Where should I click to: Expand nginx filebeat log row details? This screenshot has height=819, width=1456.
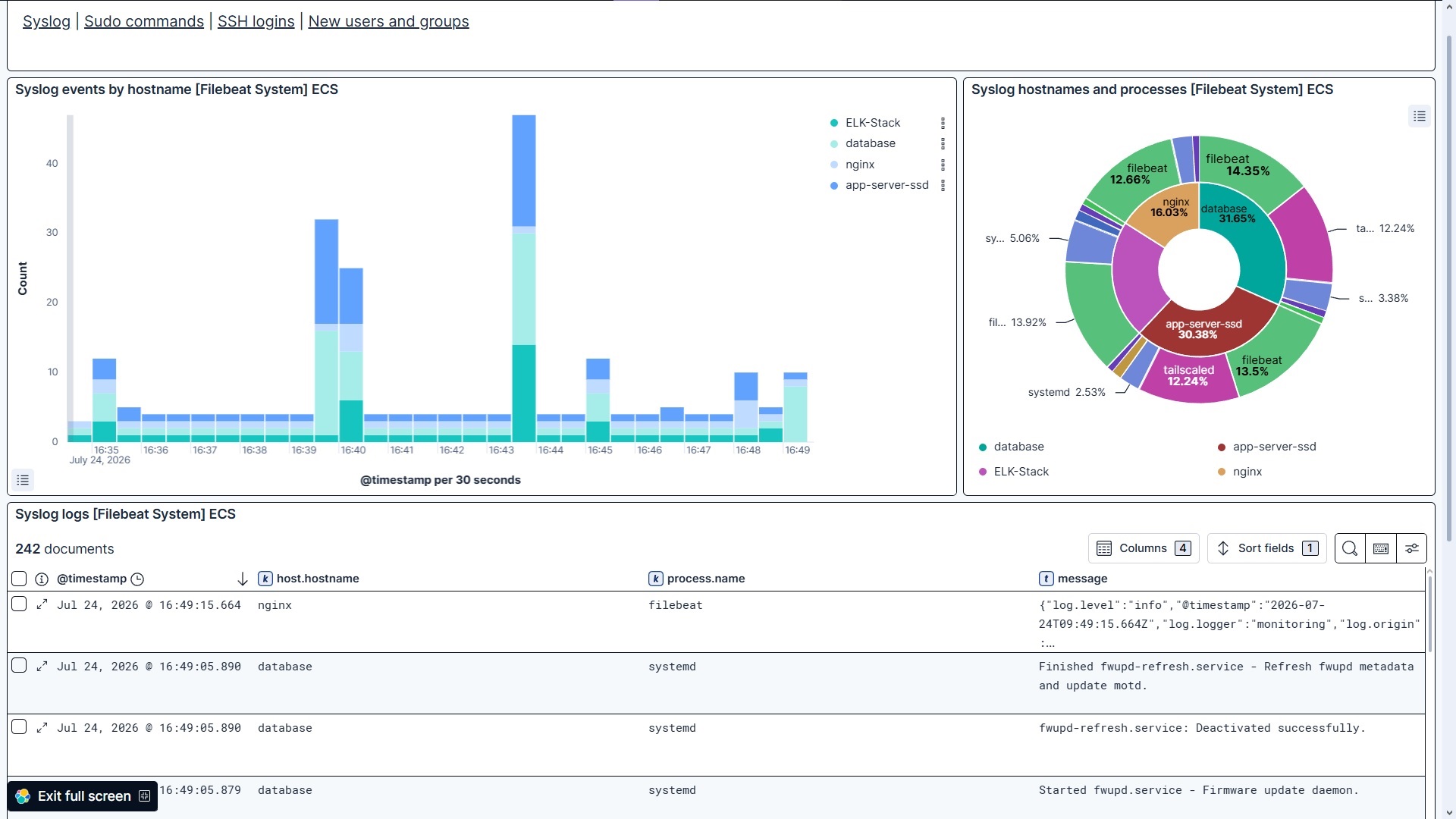(42, 604)
